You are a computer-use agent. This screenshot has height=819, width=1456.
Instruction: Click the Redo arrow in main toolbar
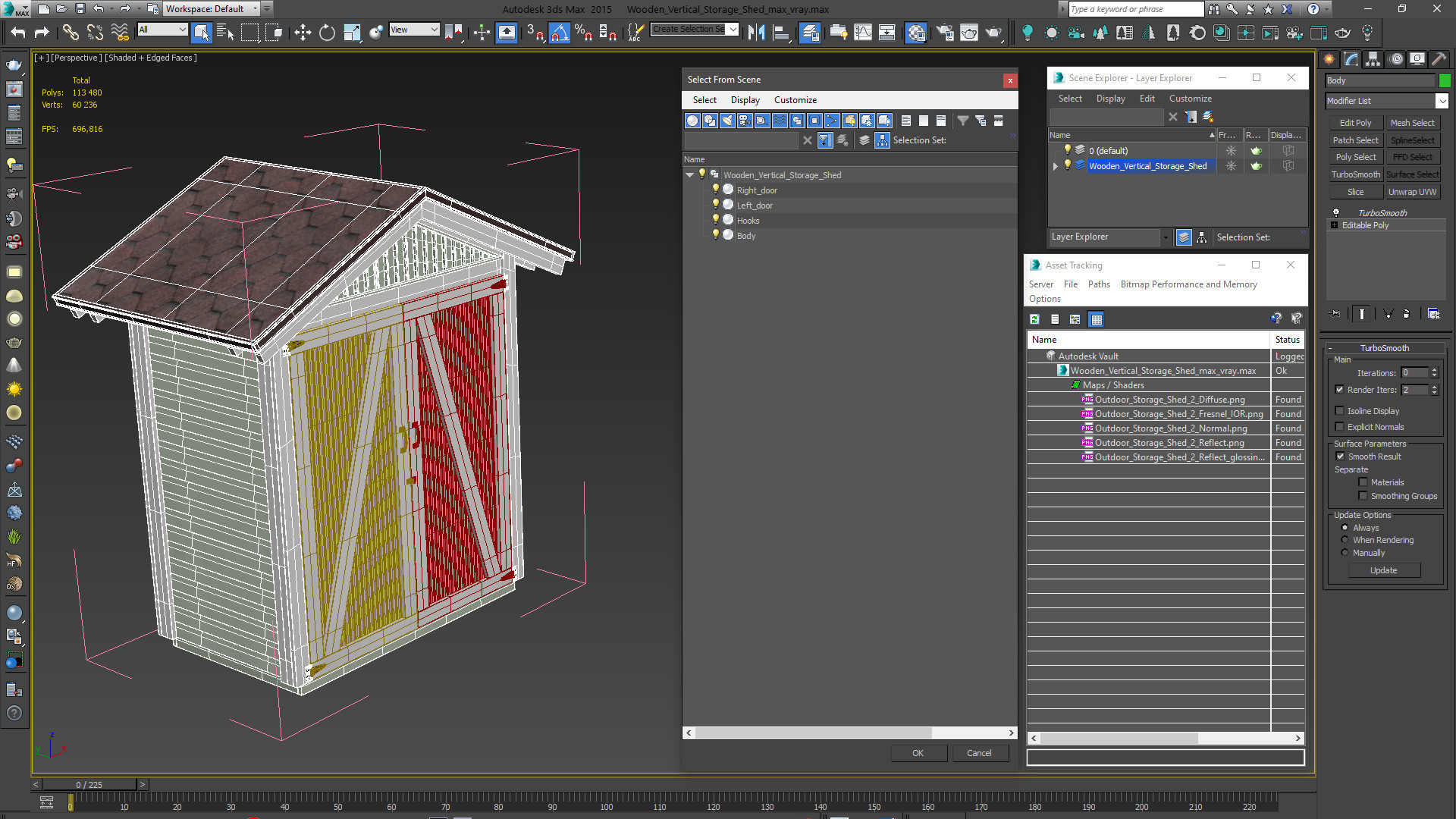click(42, 32)
